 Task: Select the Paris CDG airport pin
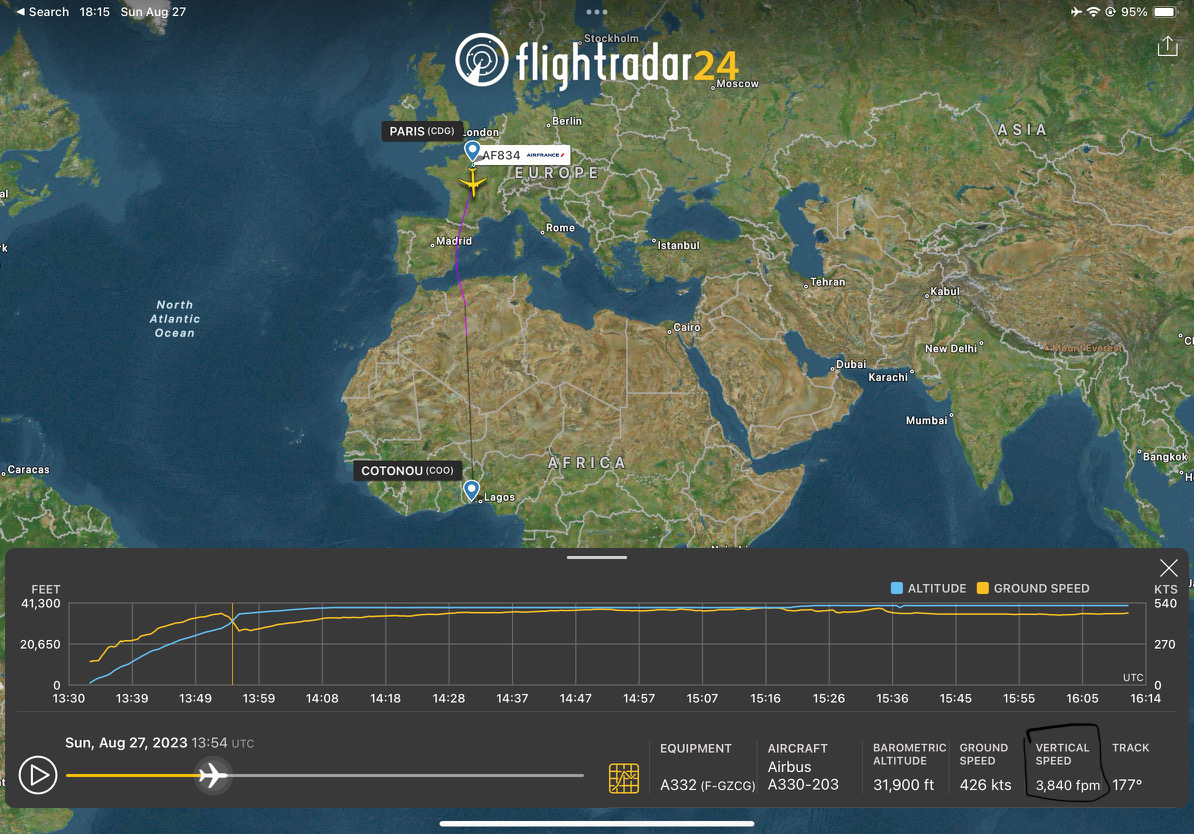(x=472, y=151)
